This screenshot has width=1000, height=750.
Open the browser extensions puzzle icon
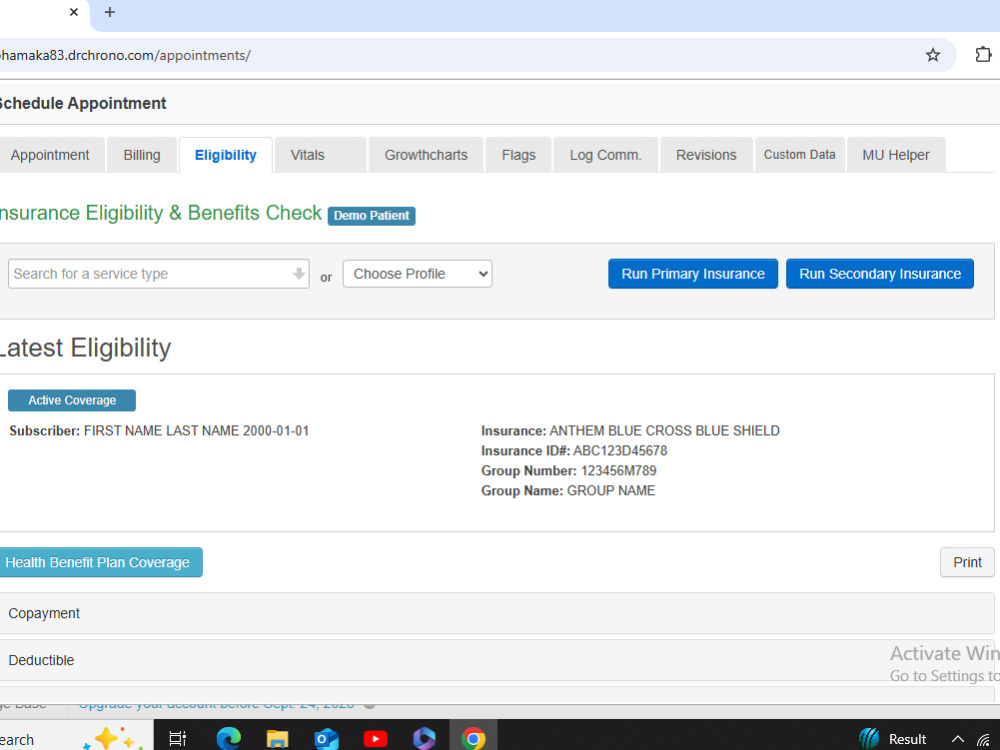click(x=983, y=55)
